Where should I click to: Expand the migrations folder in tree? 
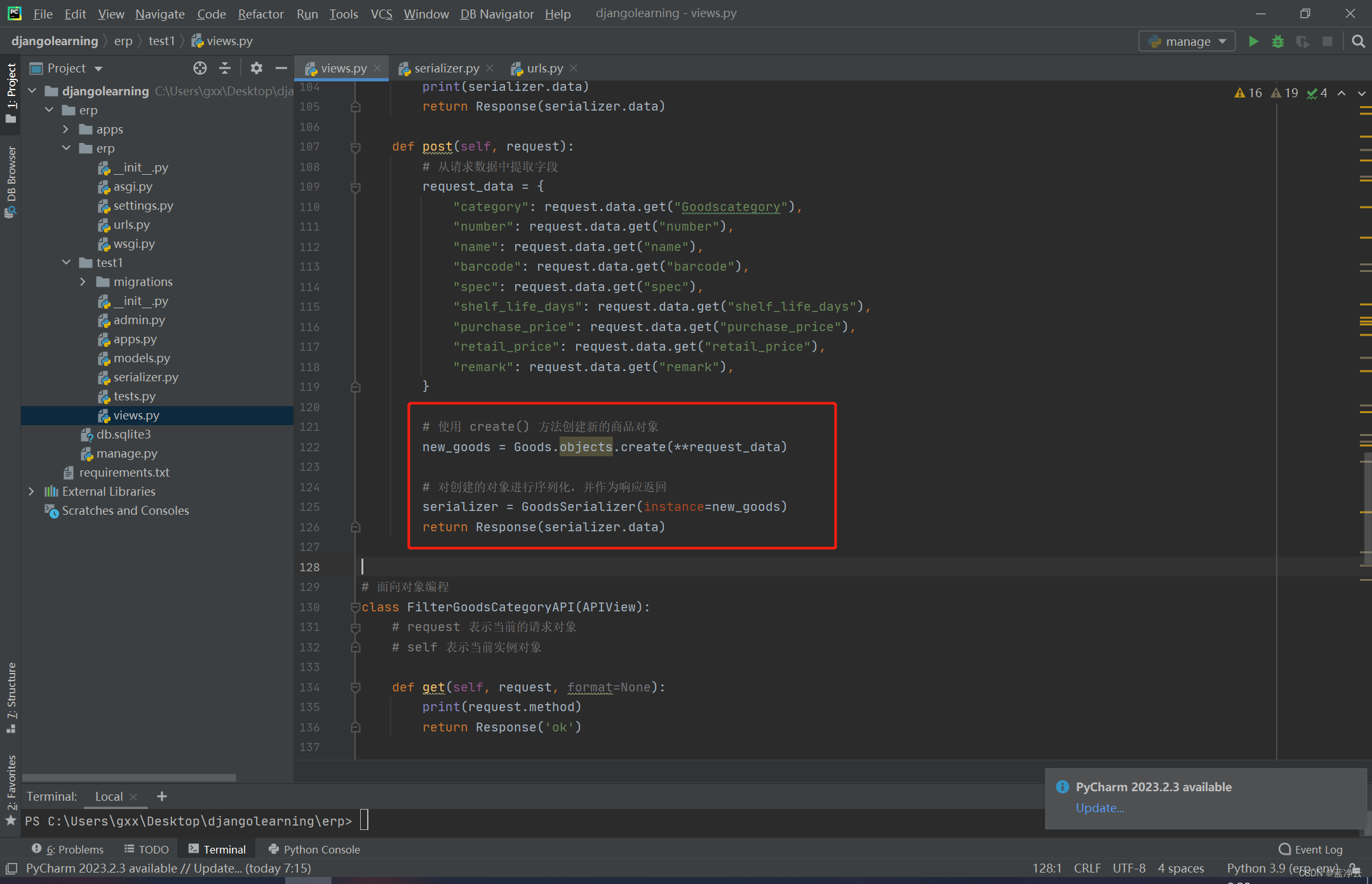click(82, 282)
